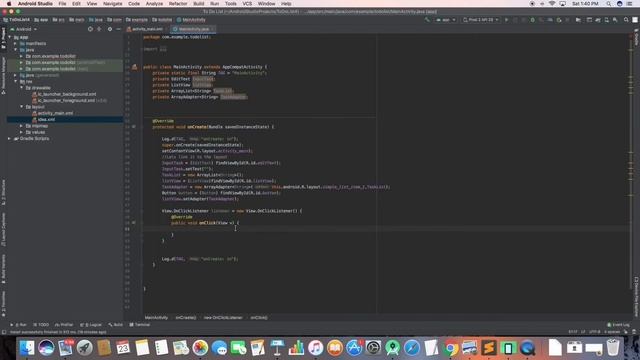
Task: Open the TODO tool window
Action: tap(41, 325)
